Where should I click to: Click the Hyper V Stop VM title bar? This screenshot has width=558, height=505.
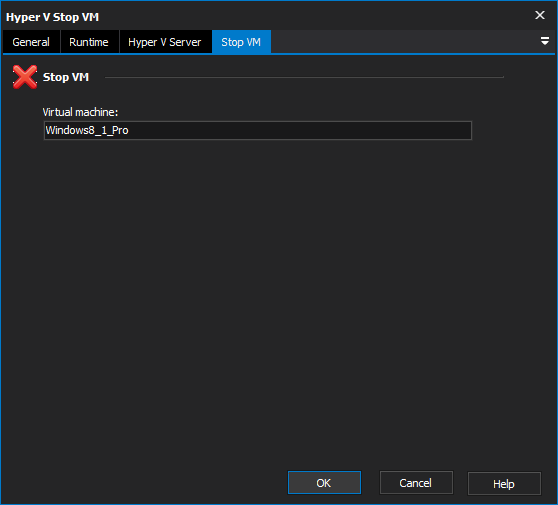coord(267,16)
